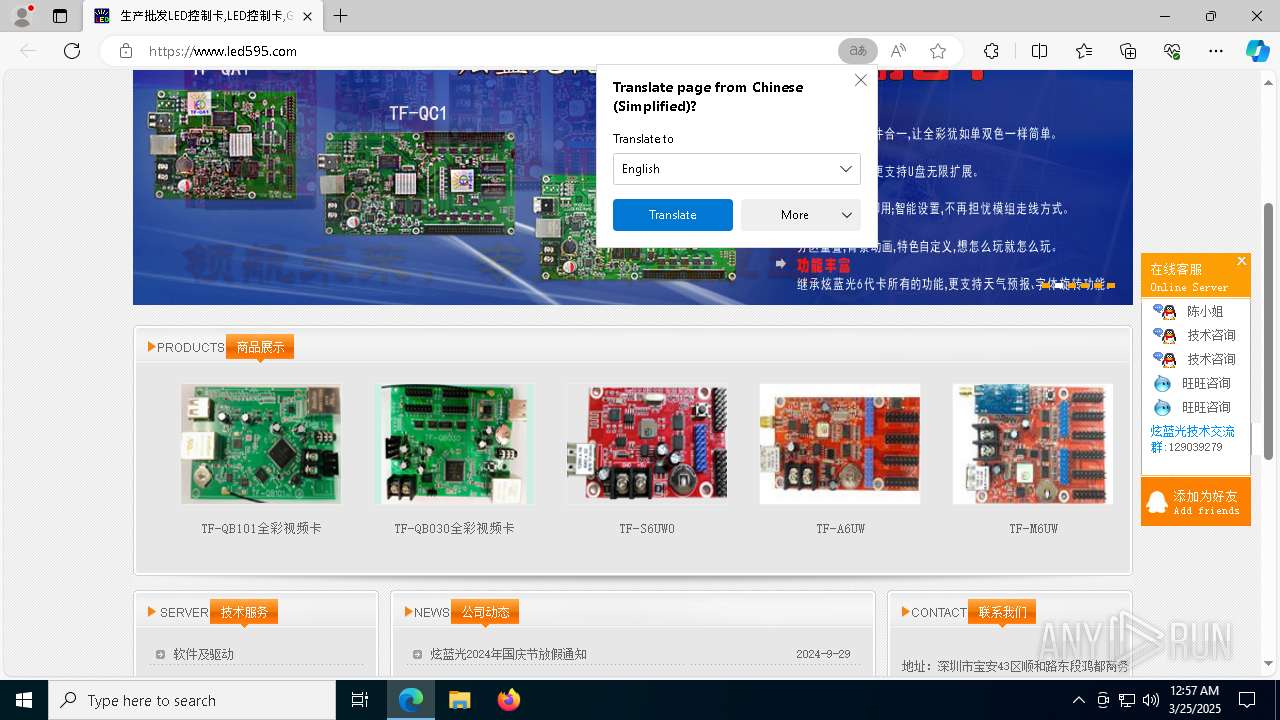
Task: Close the online service widget
Action: (x=1241, y=261)
